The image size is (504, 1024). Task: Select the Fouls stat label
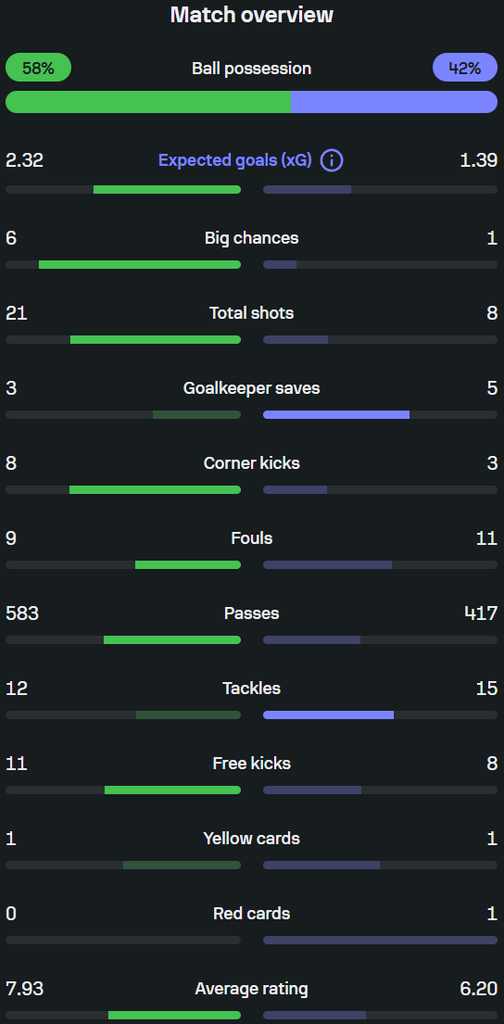point(251,539)
